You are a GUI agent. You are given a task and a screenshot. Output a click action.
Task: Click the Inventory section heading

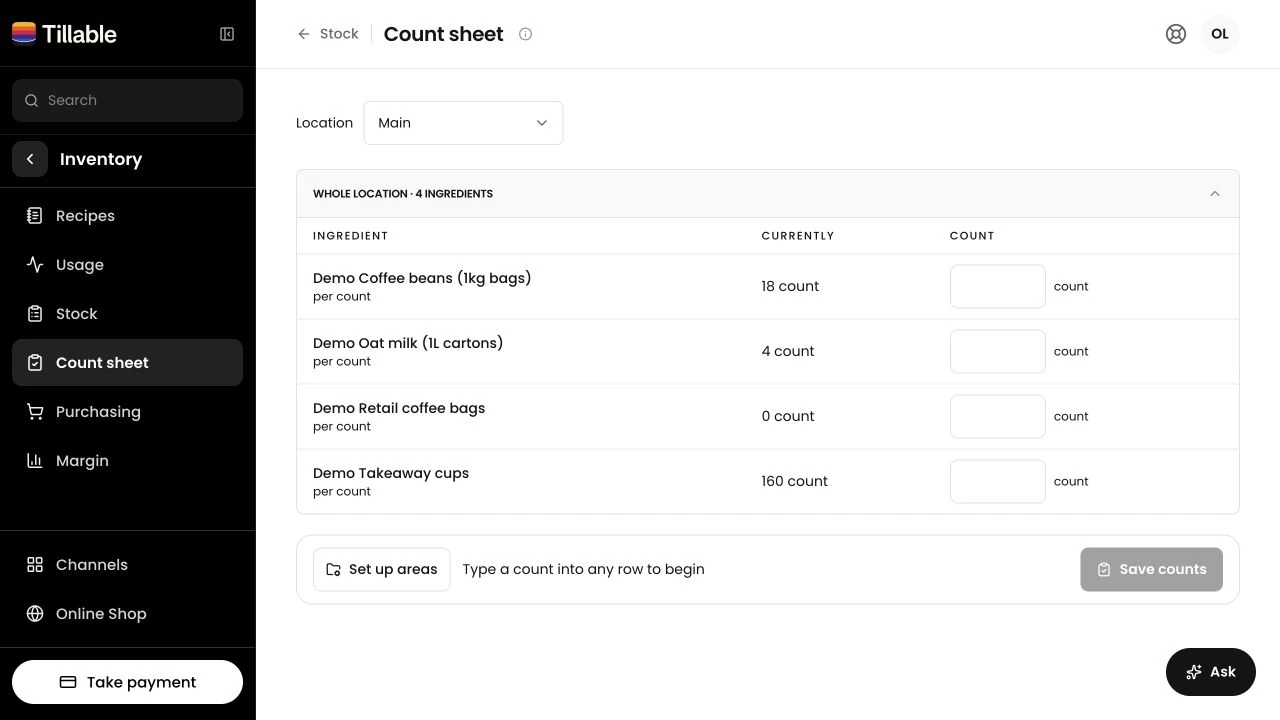point(101,159)
